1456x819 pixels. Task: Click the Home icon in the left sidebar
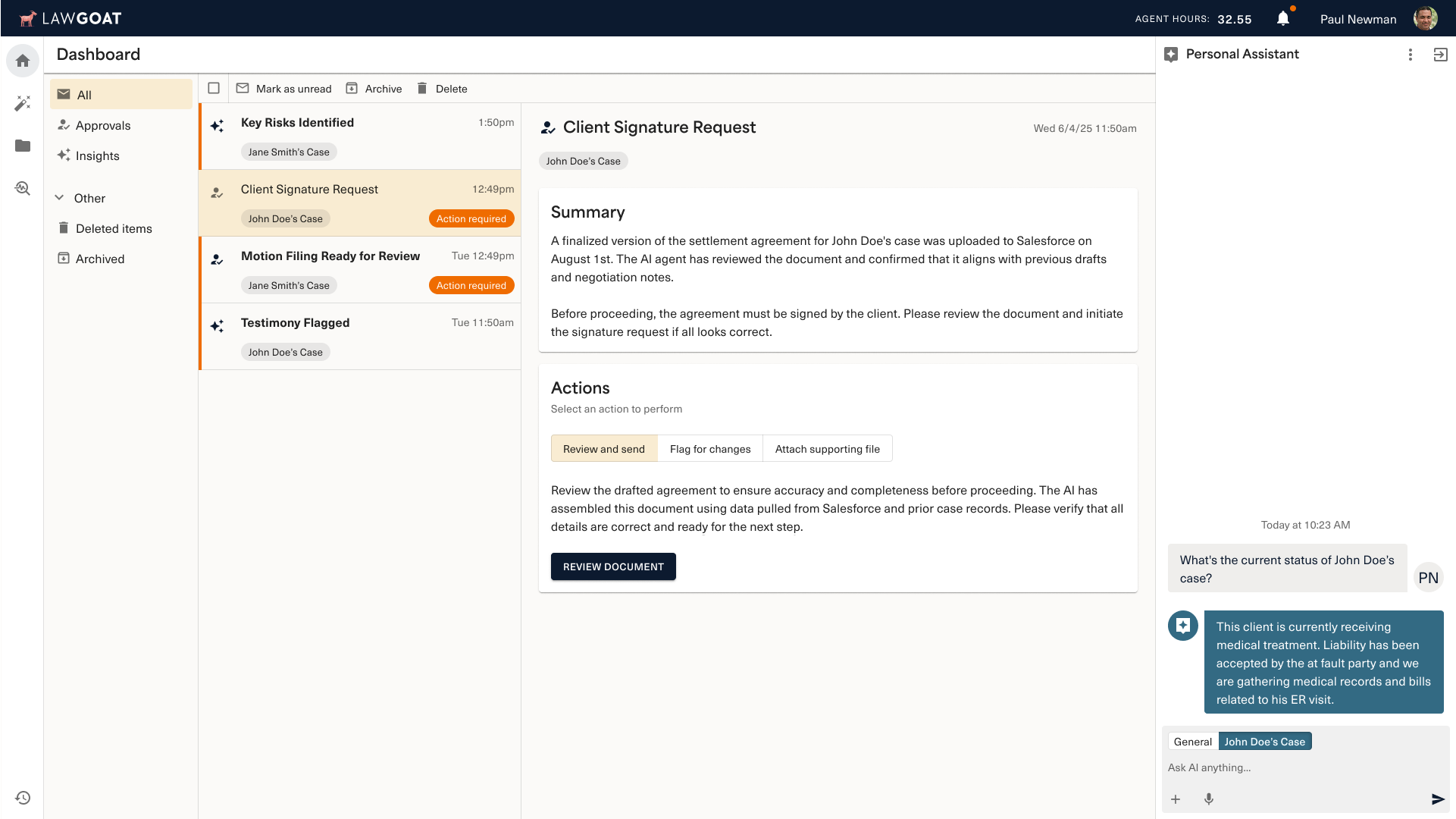(22, 60)
